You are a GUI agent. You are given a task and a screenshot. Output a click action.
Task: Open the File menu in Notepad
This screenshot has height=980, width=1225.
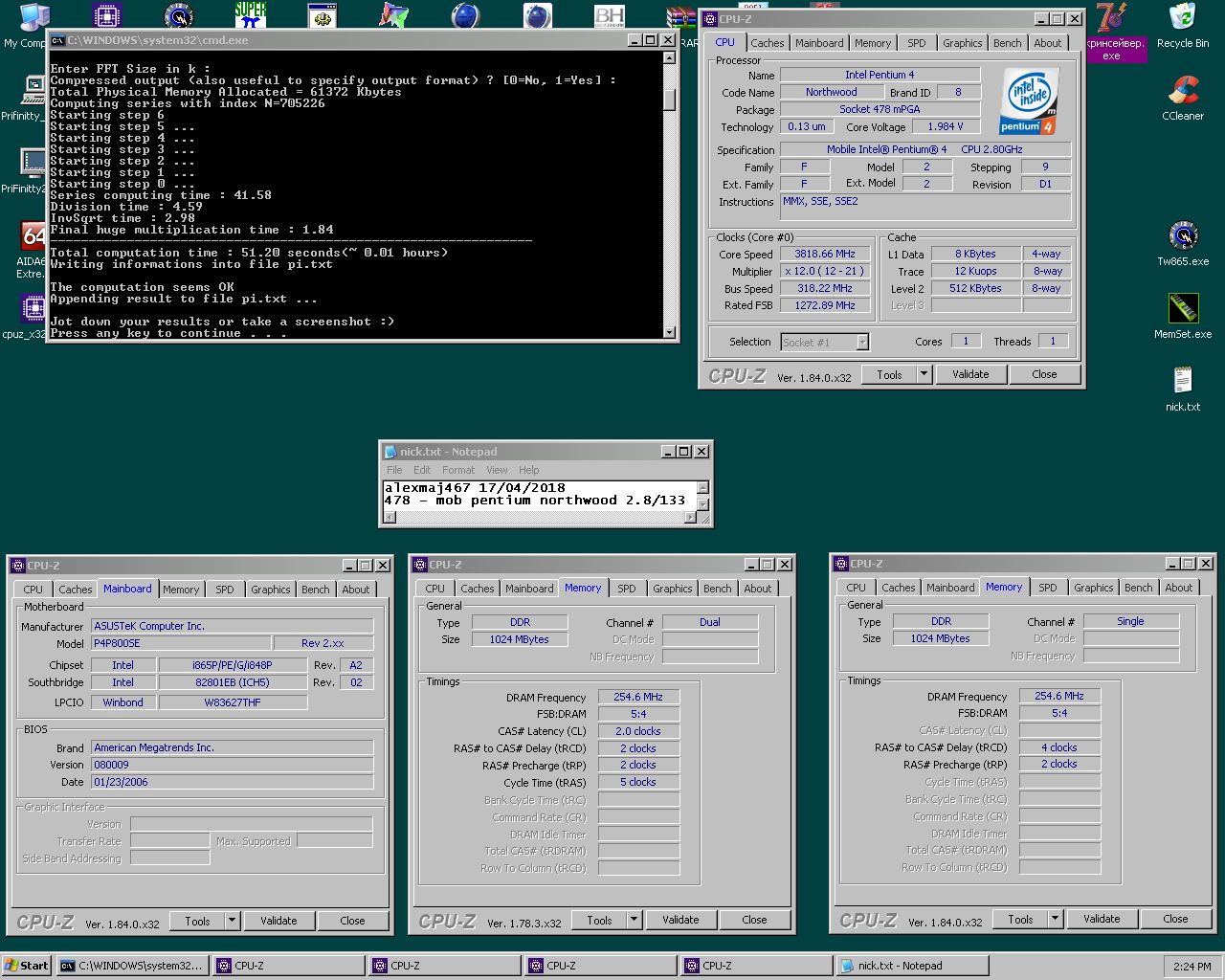tap(394, 470)
